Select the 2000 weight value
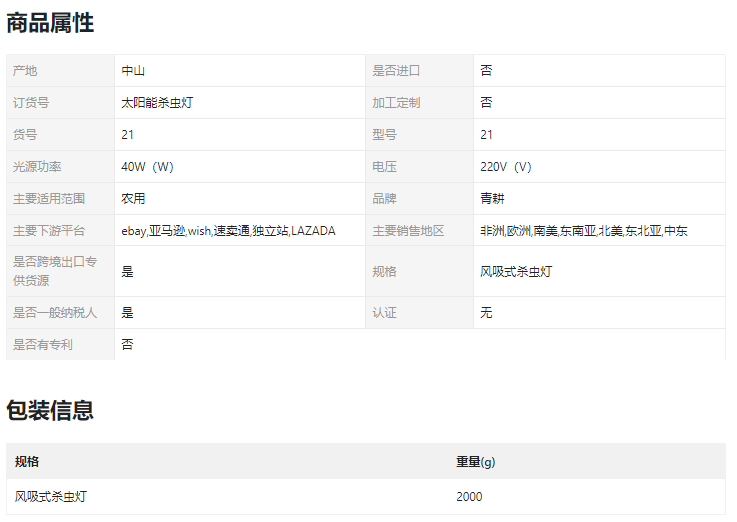 pyautogui.click(x=469, y=497)
